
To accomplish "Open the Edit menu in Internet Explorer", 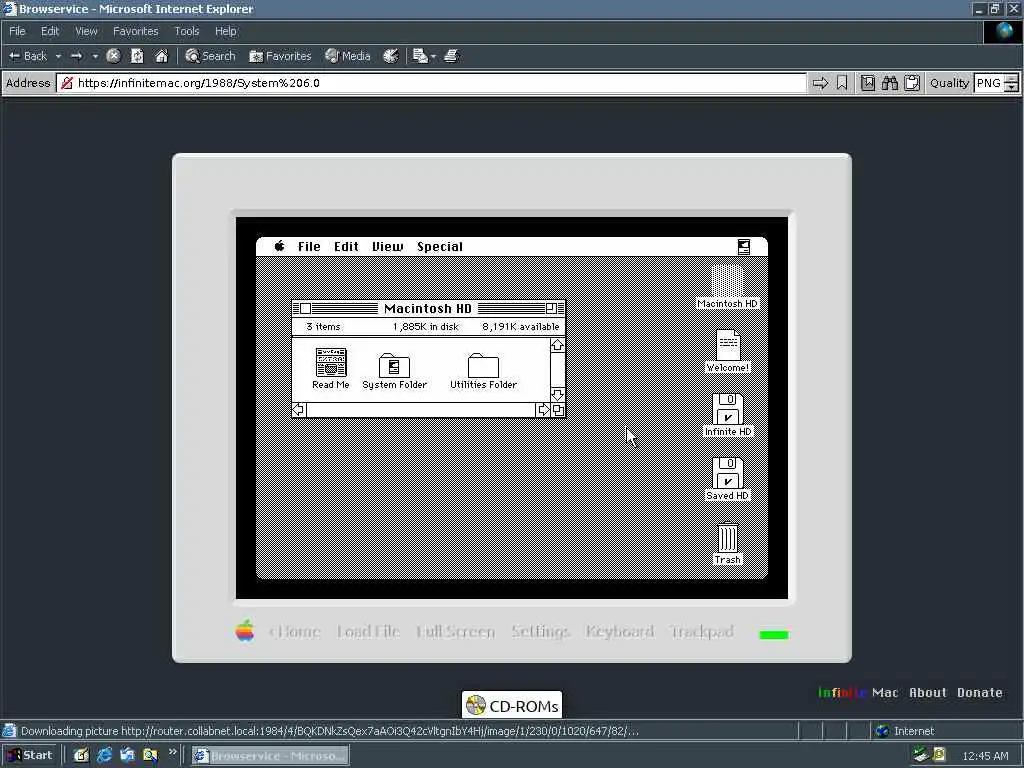I will (50, 31).
